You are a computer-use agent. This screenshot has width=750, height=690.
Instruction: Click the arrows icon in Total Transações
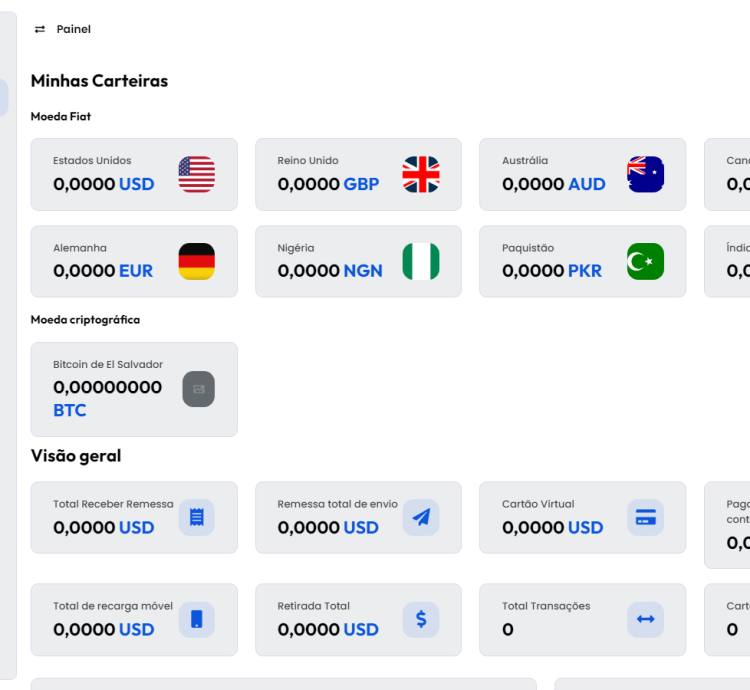(645, 620)
